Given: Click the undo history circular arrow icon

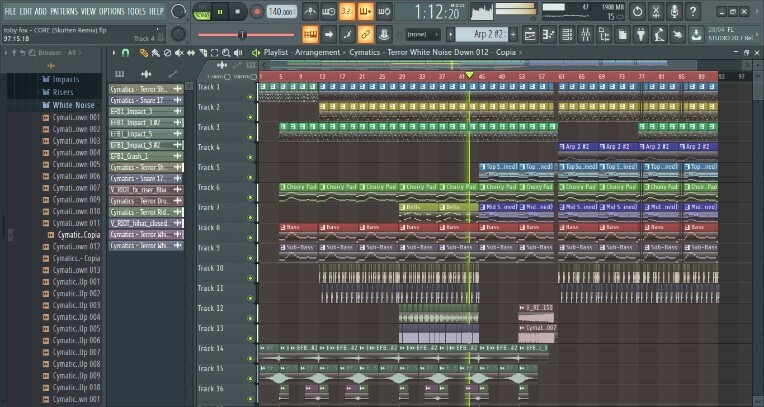Looking at the screenshot, I should click(637, 11).
